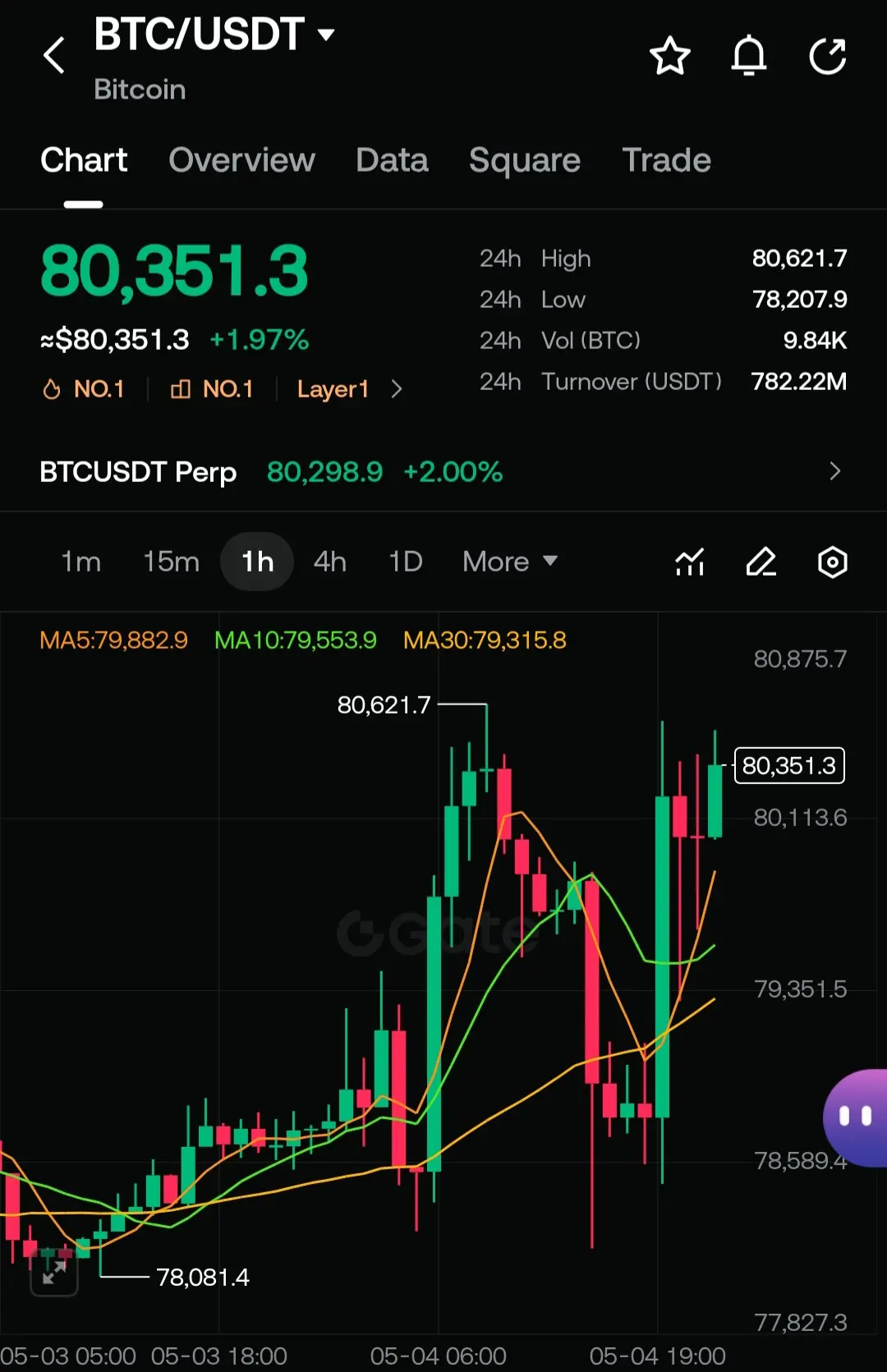The image size is (887, 1372).
Task: Expand the More timeframes dropdown
Action: pyautogui.click(x=510, y=562)
